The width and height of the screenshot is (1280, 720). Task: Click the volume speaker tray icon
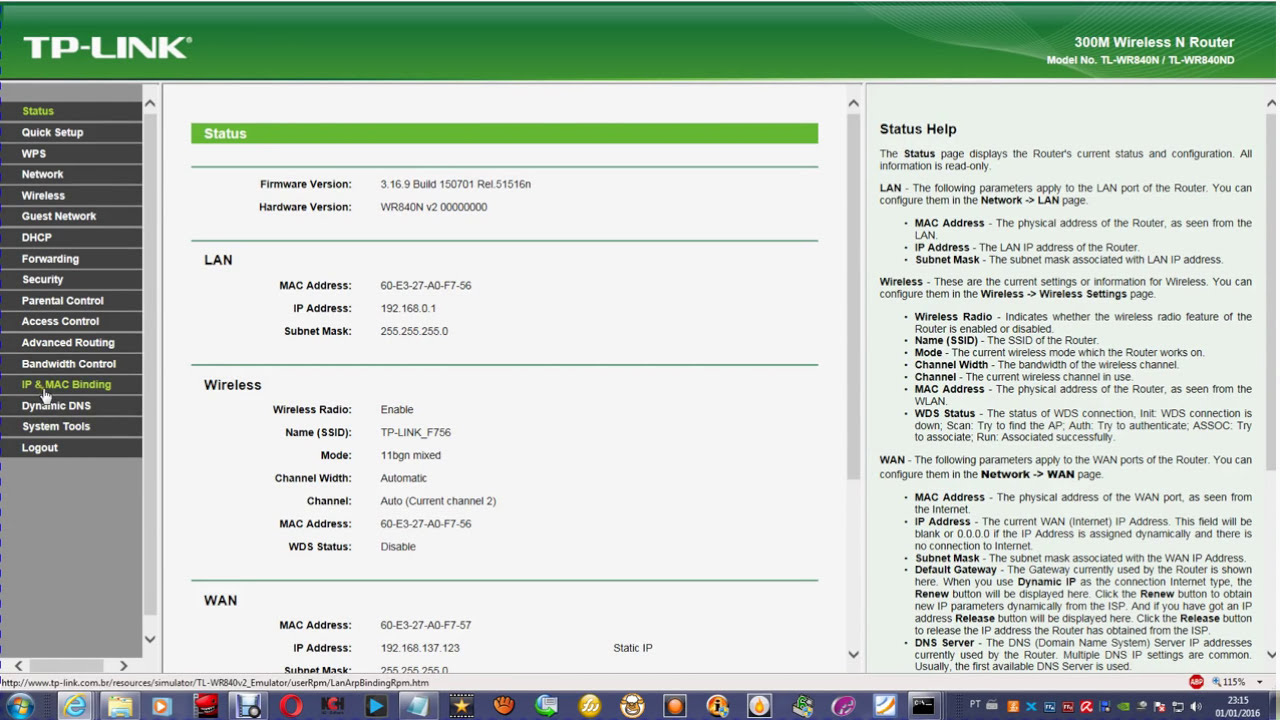[1196, 707]
